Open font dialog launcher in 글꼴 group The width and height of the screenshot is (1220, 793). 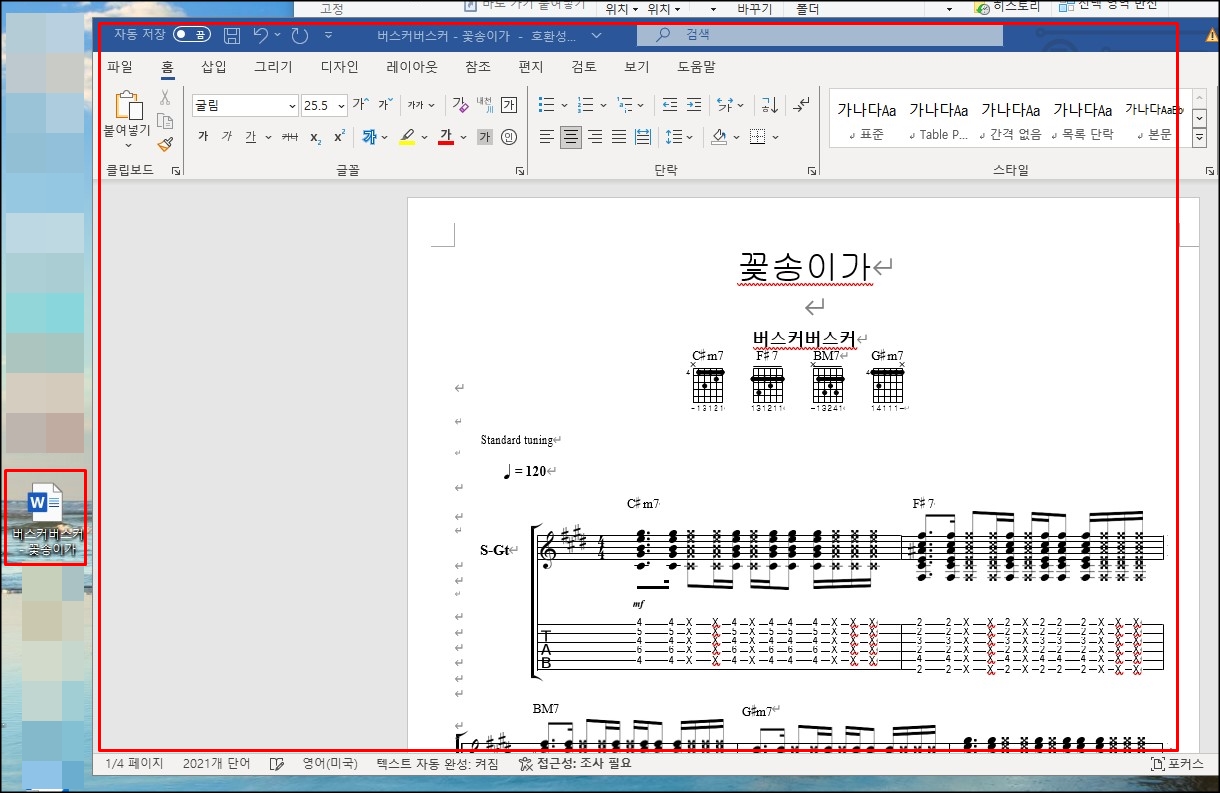coord(520,172)
